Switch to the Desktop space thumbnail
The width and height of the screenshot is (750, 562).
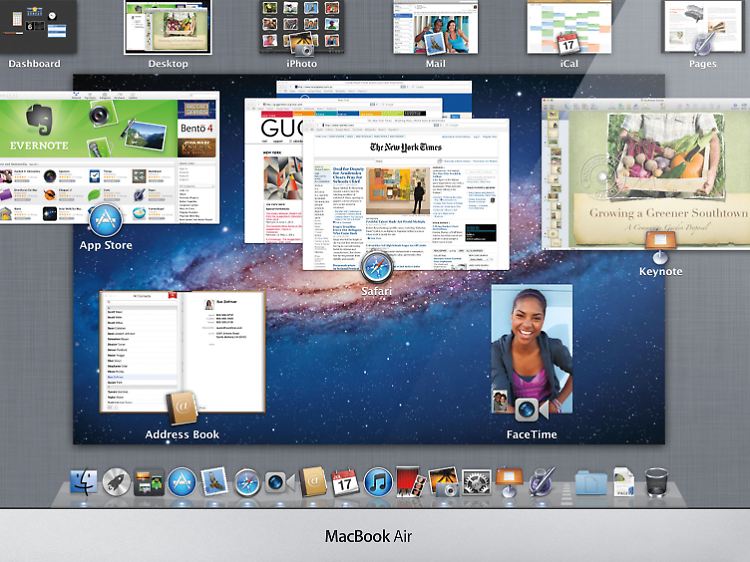coord(168,27)
